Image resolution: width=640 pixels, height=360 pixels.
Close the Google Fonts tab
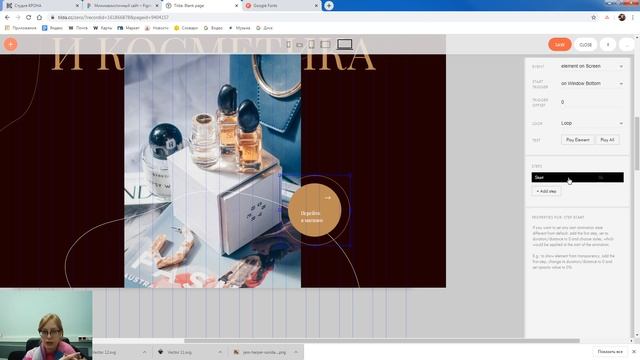tap(316, 6)
